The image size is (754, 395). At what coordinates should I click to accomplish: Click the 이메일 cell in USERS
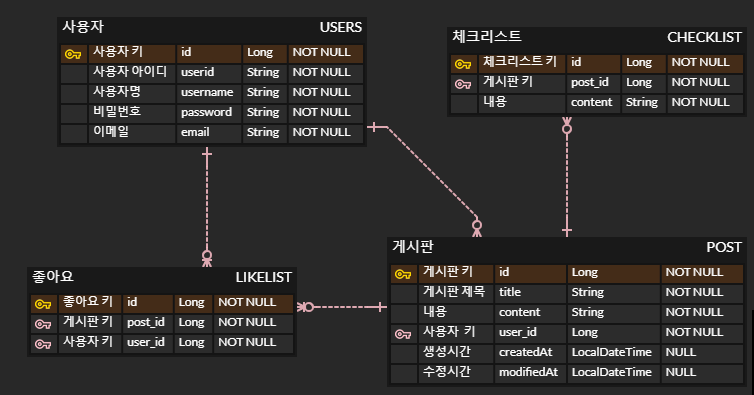pyautogui.click(x=132, y=133)
